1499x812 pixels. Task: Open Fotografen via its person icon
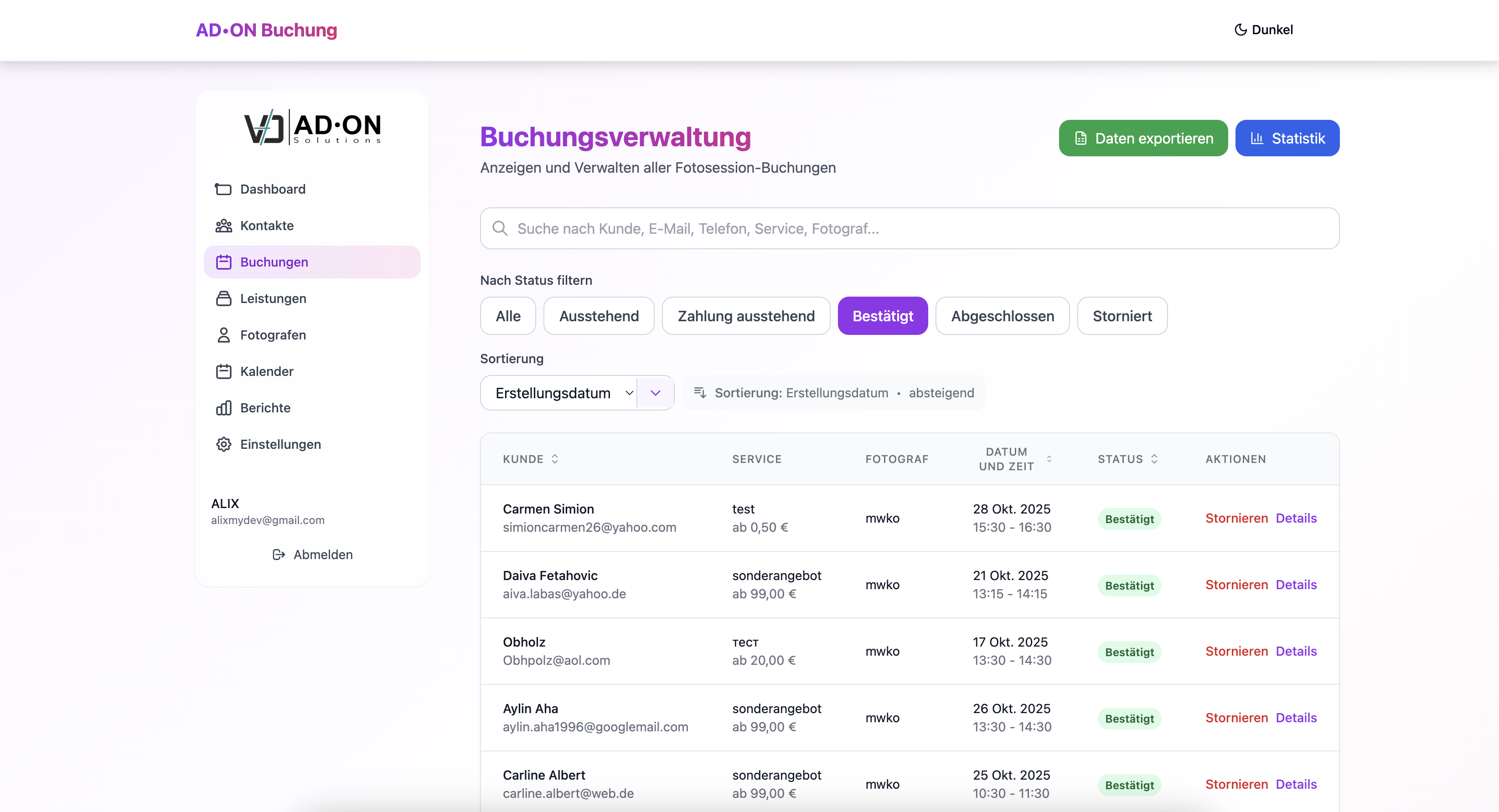coord(223,335)
